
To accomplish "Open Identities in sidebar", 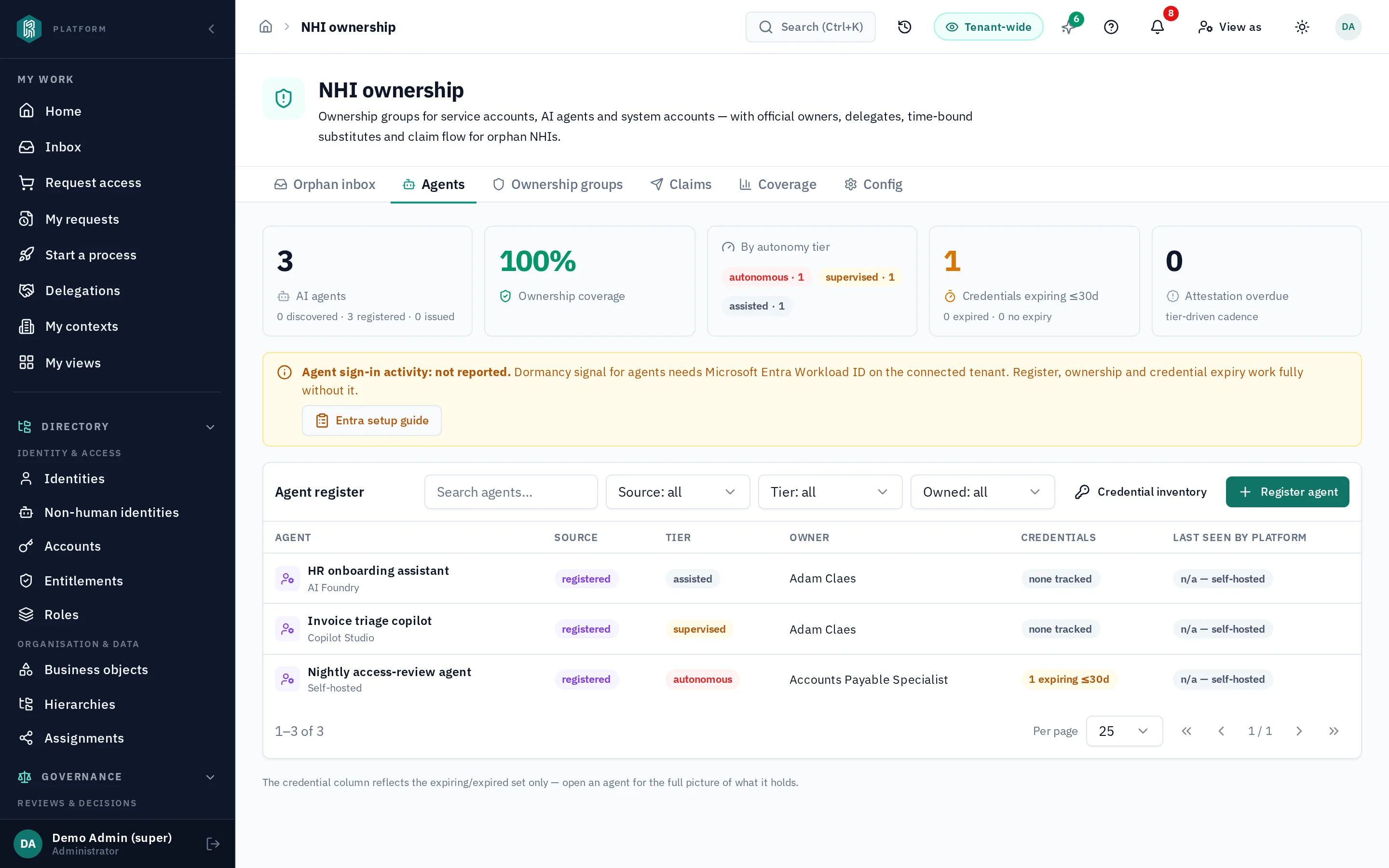I will point(117,479).
